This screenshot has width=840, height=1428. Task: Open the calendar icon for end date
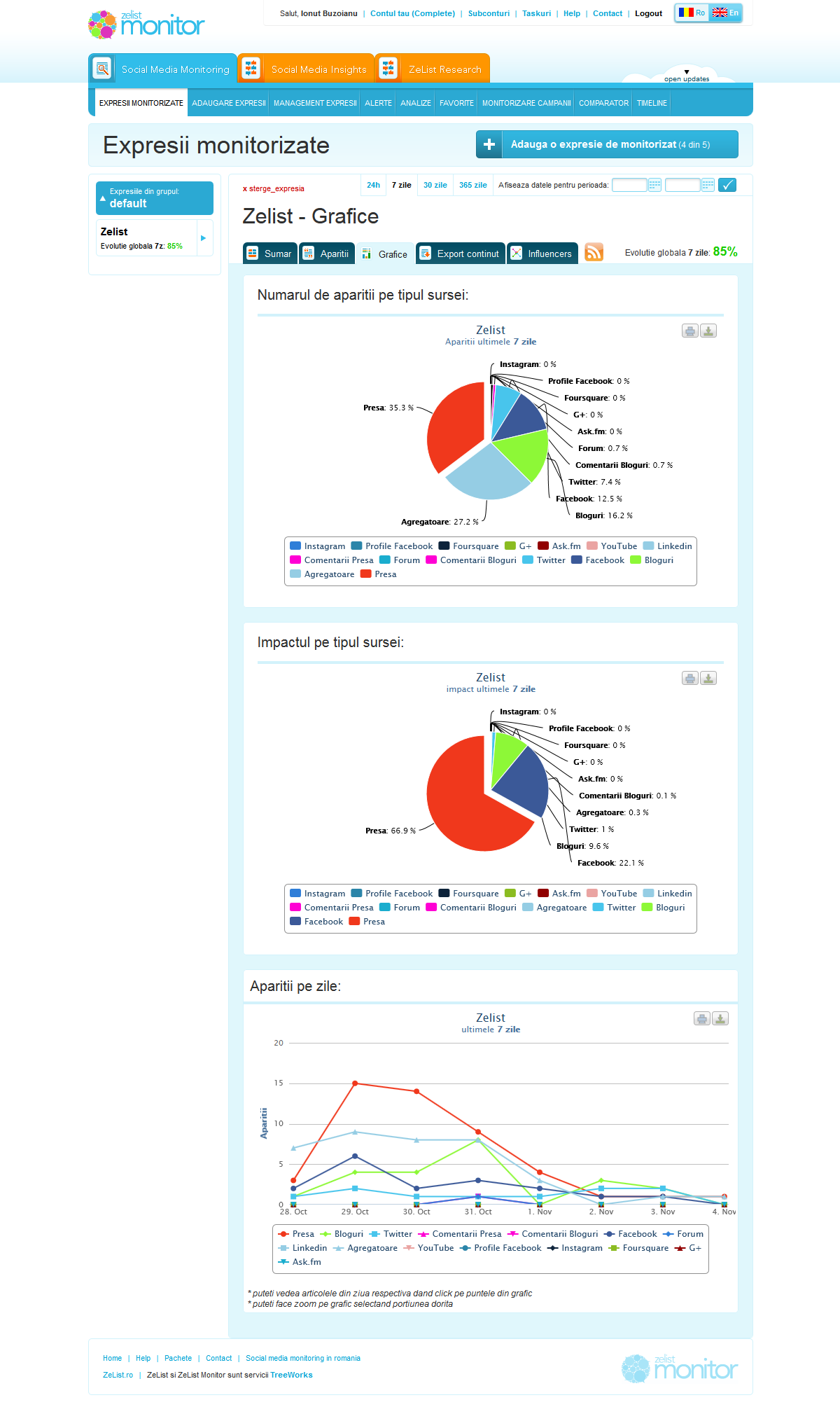[x=708, y=185]
